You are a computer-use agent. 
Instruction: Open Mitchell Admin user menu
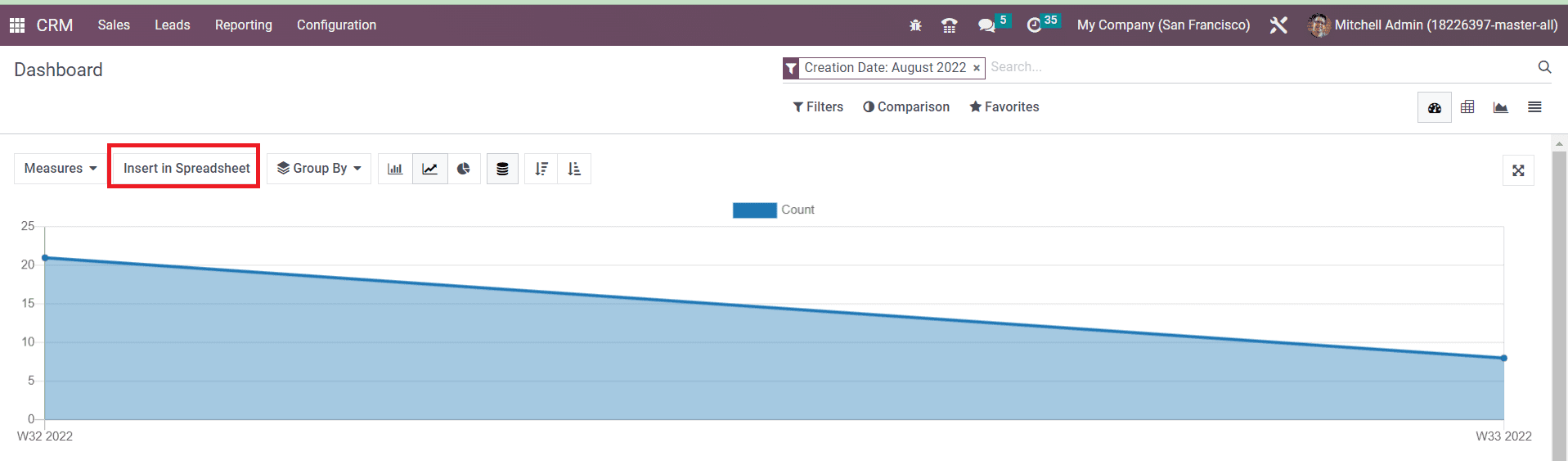coord(1433,25)
